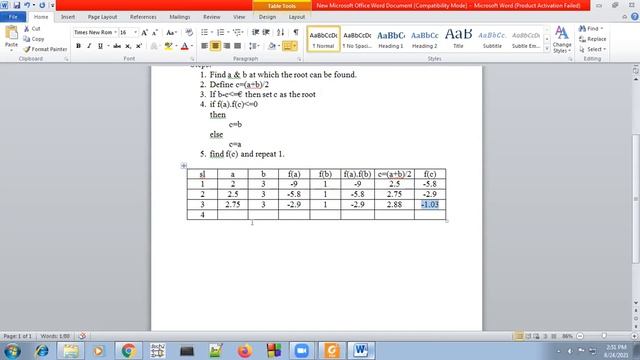Click the red font color button
Screen dimensions: 640x360
184,46
